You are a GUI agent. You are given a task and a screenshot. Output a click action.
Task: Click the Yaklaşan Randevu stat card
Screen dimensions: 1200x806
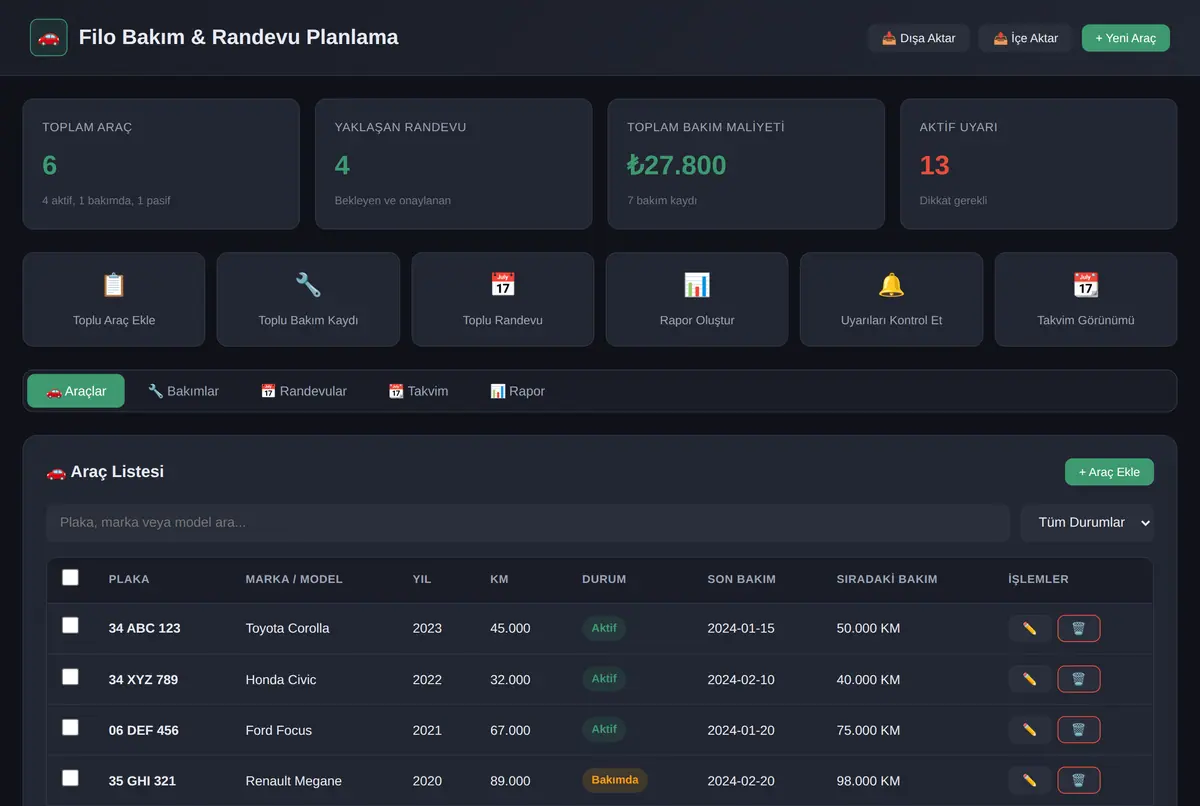(x=454, y=164)
